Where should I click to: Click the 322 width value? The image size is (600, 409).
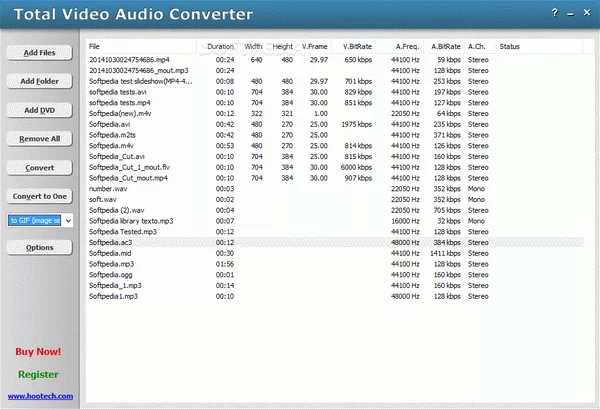point(256,114)
